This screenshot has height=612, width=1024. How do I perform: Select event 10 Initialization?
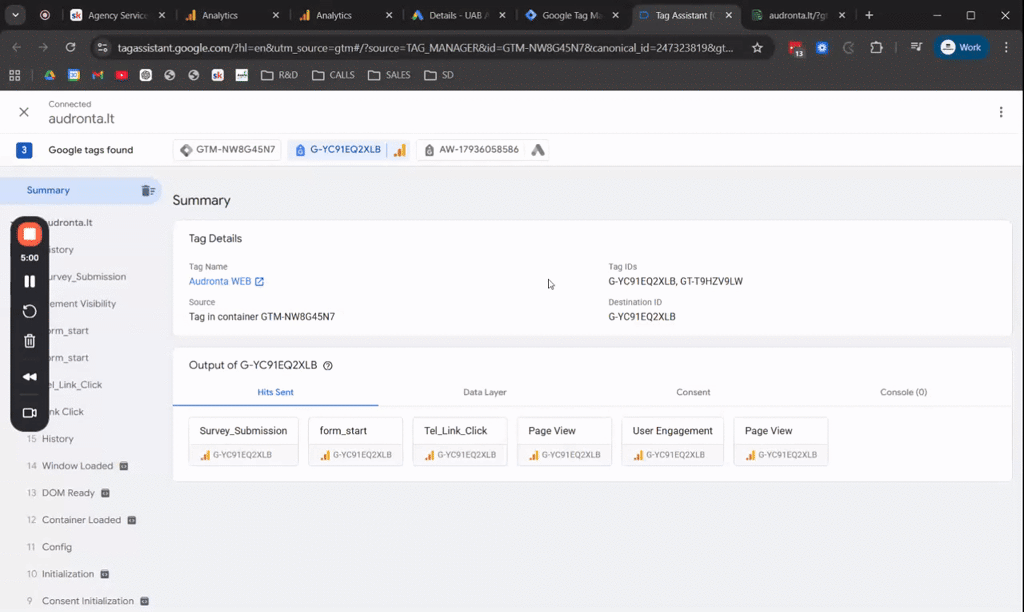[x=68, y=574]
